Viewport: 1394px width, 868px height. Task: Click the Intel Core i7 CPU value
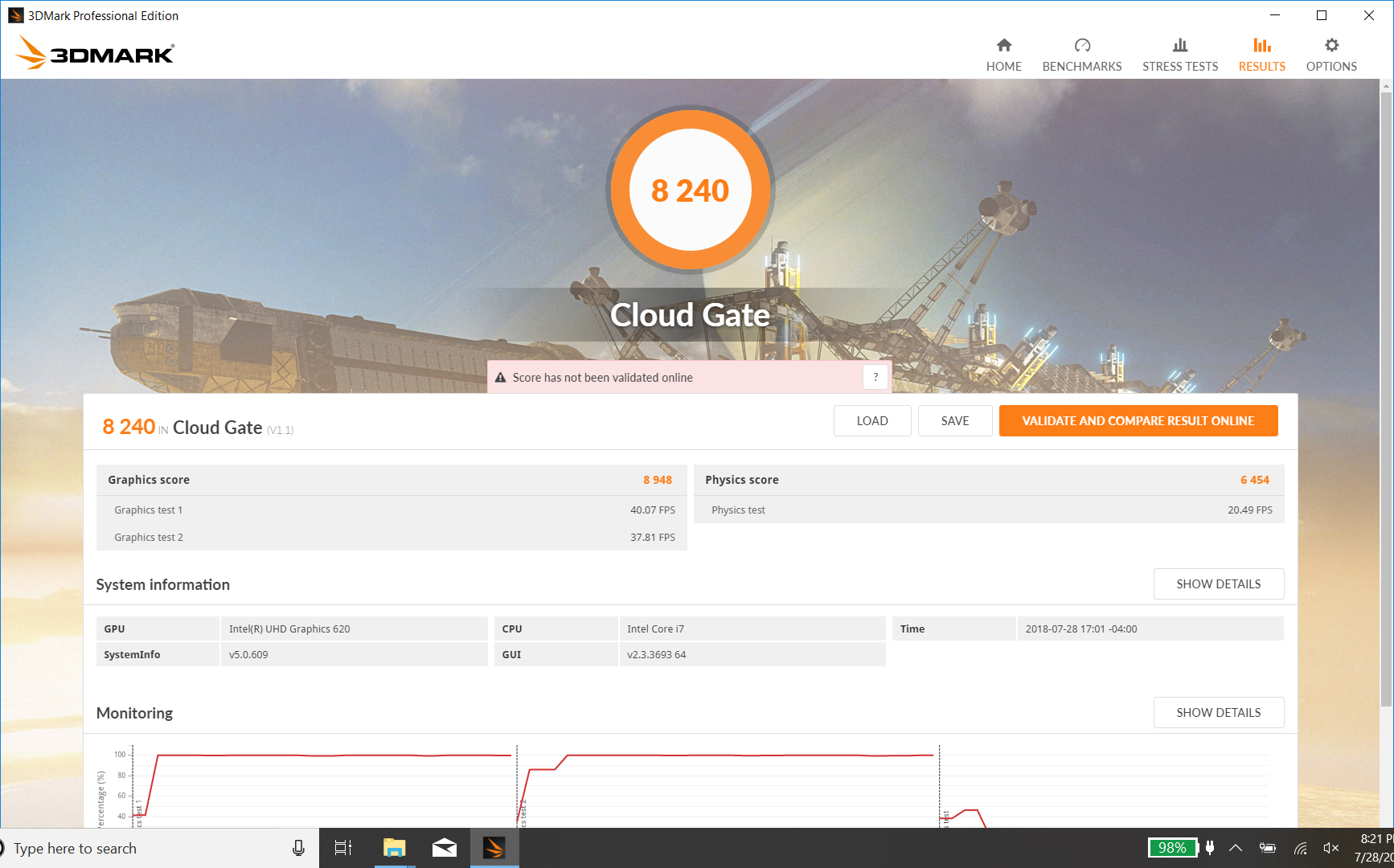656,629
